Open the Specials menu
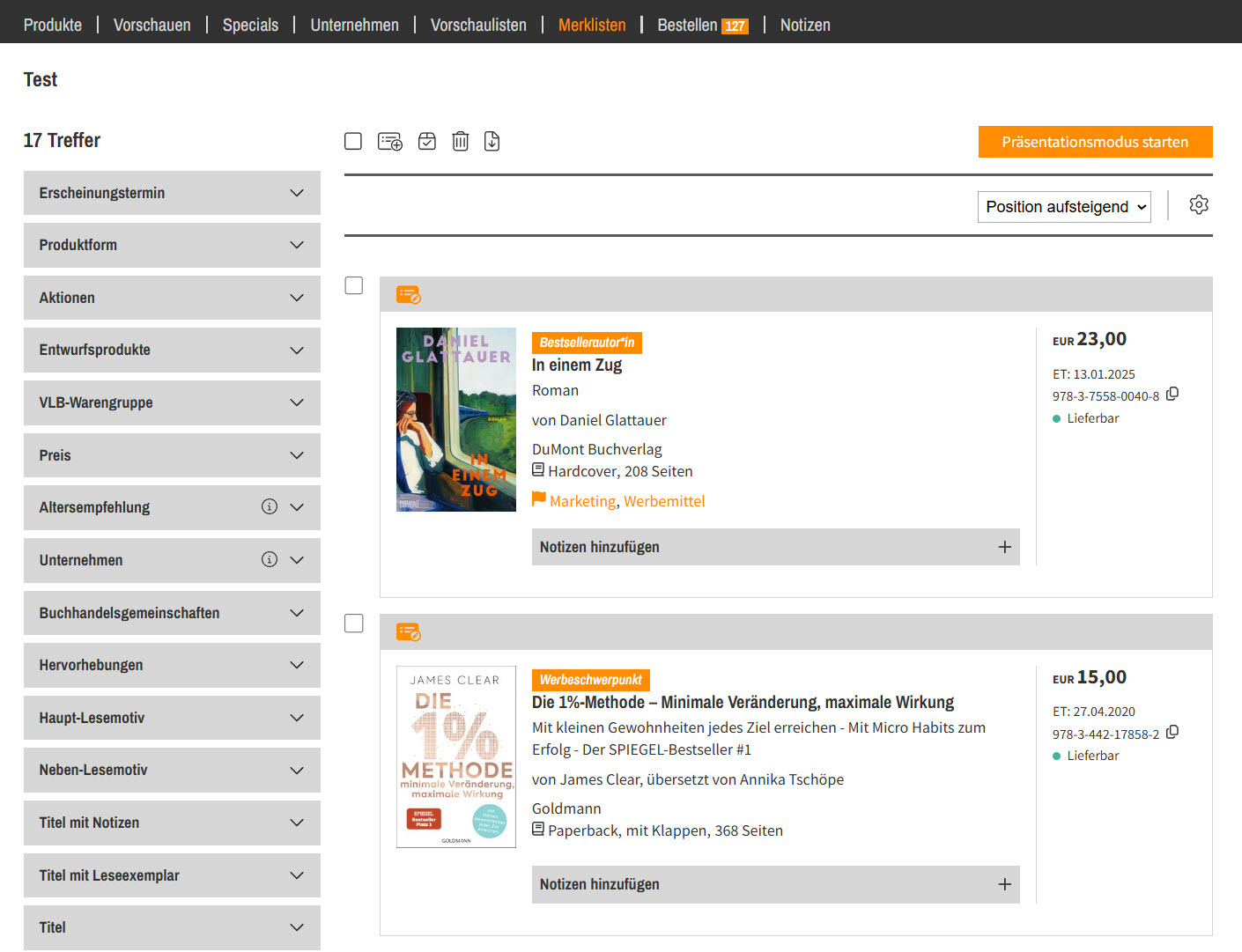This screenshot has width=1242, height=952. tap(250, 25)
